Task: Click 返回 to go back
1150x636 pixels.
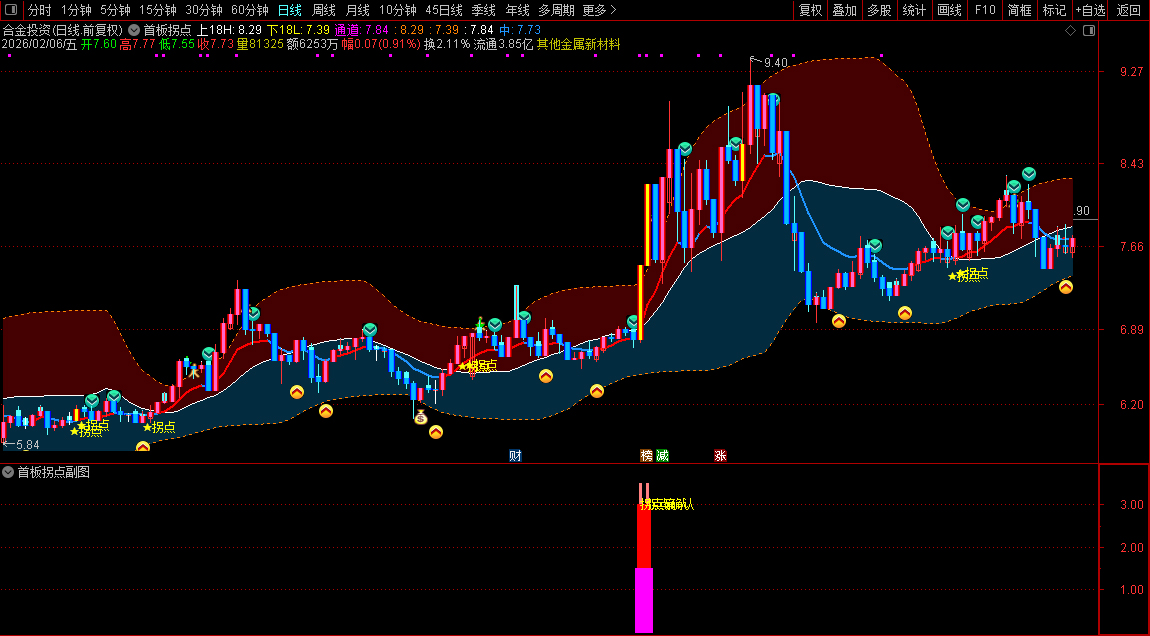Action: 1129,10
